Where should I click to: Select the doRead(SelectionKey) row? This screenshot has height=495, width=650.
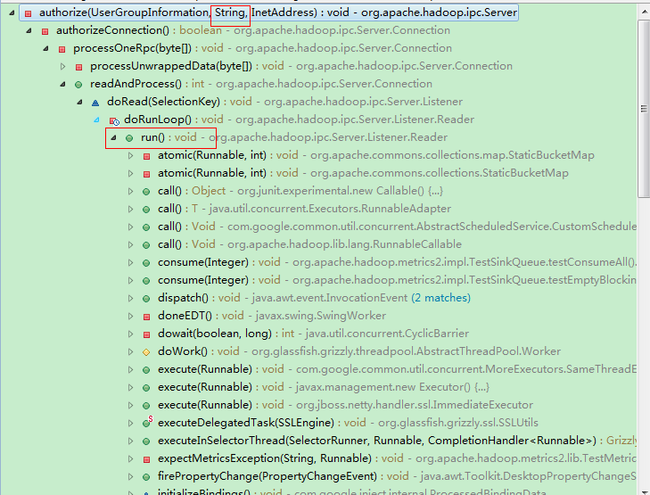pos(285,102)
